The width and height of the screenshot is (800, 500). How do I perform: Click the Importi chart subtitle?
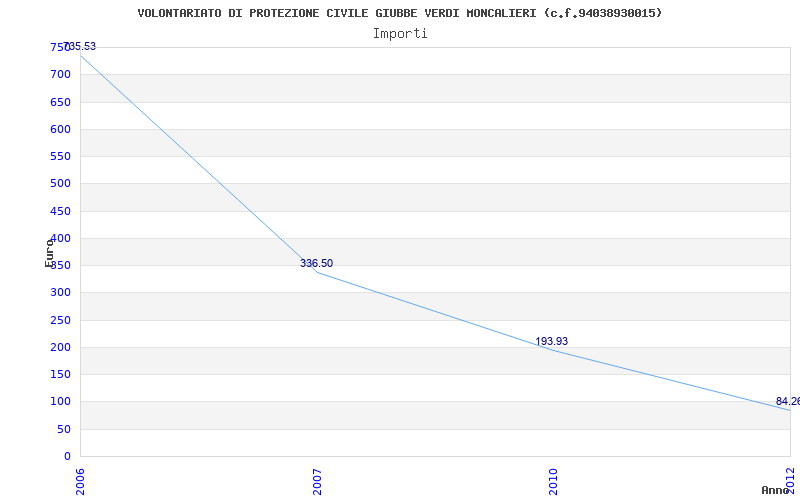tap(400, 34)
